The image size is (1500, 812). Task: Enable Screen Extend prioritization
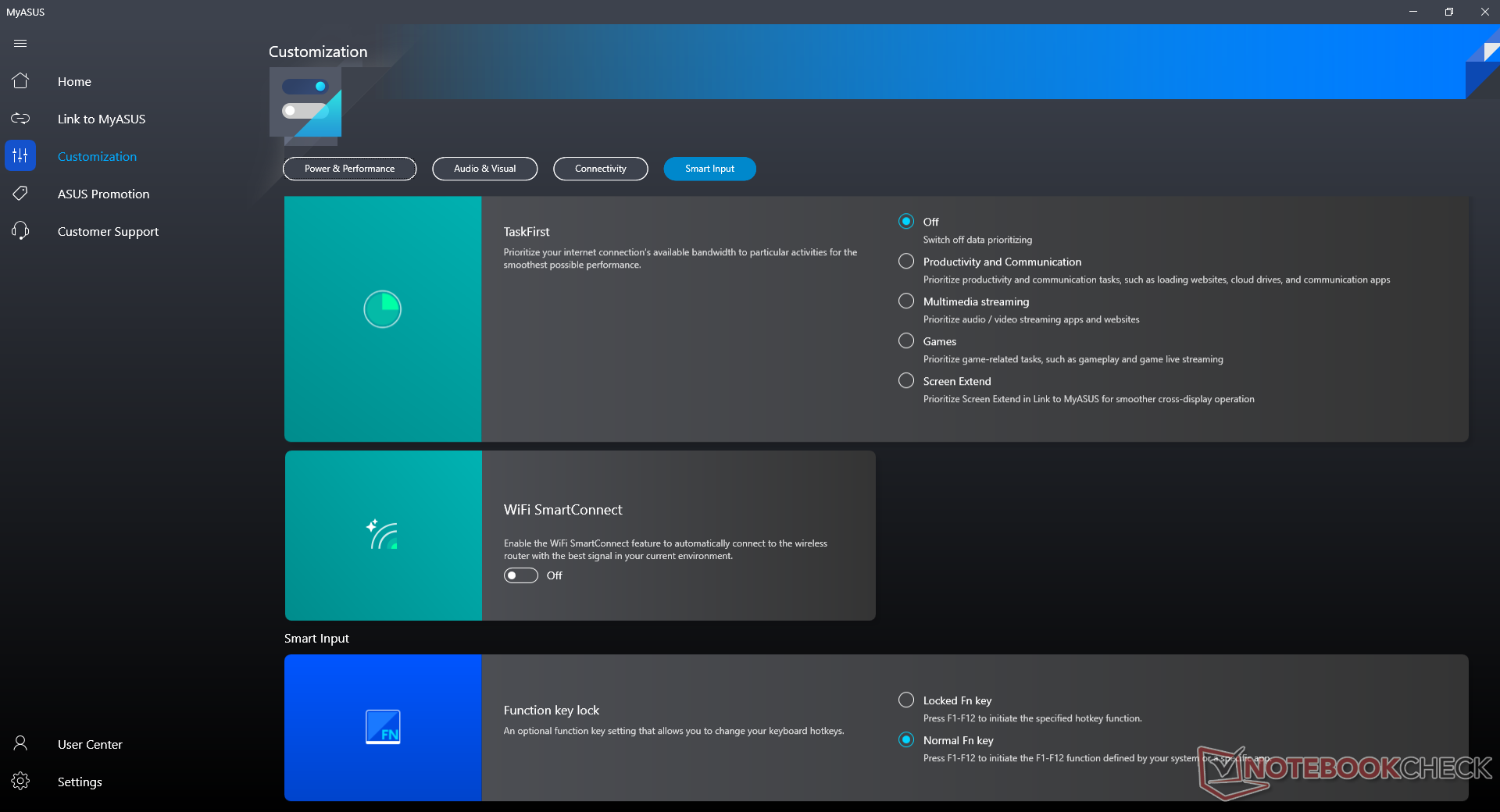click(x=906, y=381)
